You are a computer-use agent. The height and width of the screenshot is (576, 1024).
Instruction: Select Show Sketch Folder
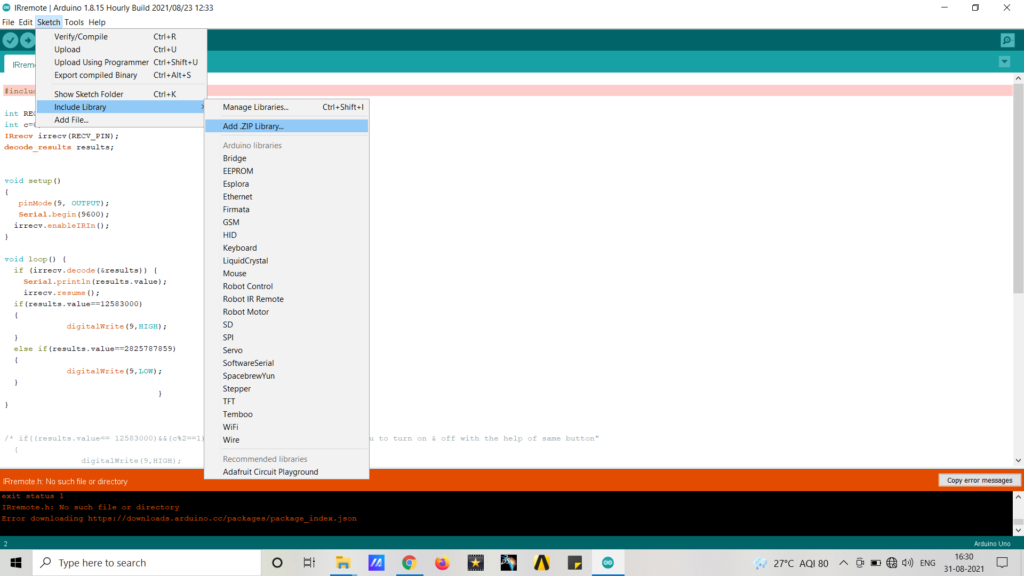pos(121,94)
